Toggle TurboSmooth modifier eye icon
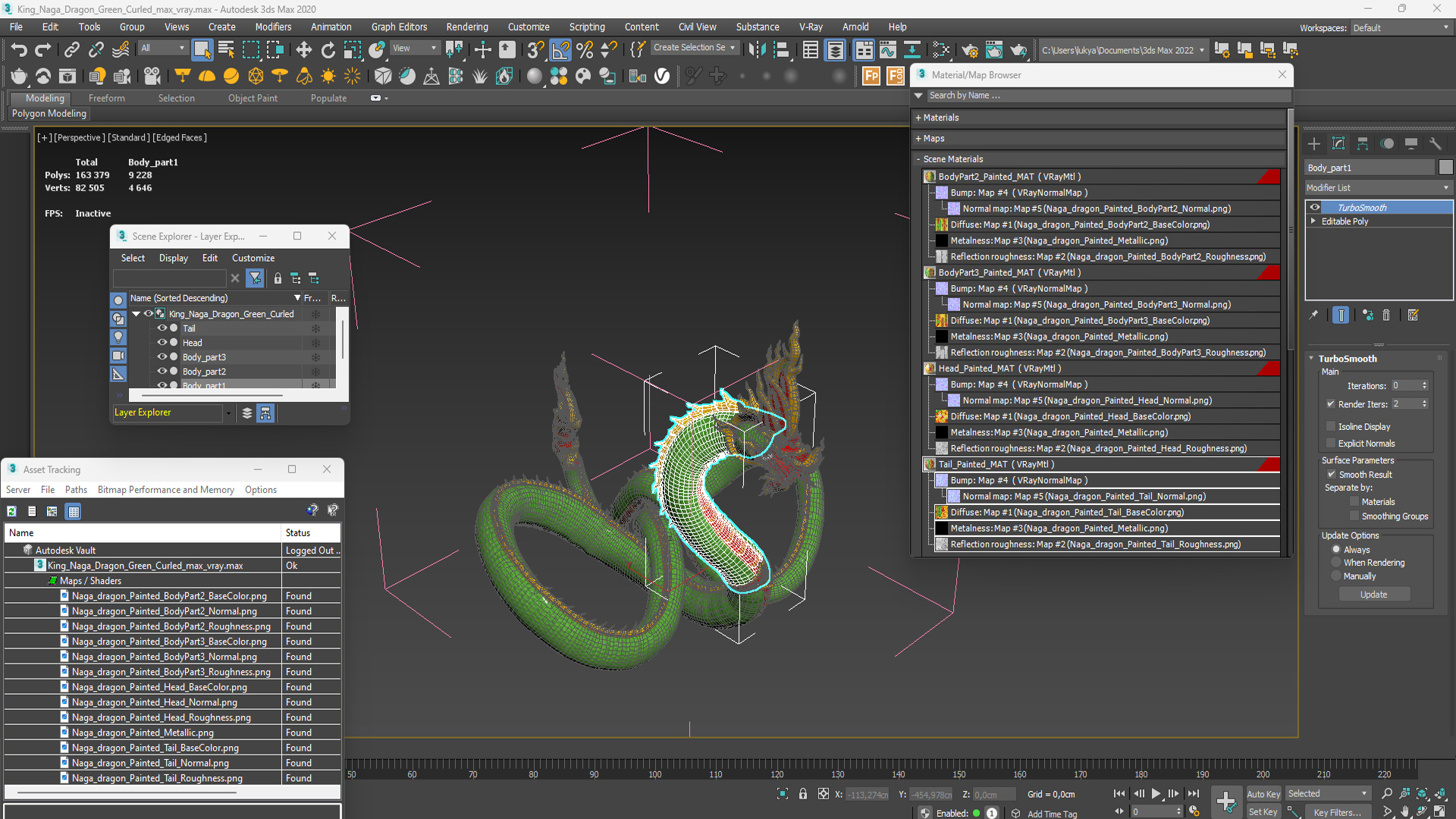 tap(1315, 207)
